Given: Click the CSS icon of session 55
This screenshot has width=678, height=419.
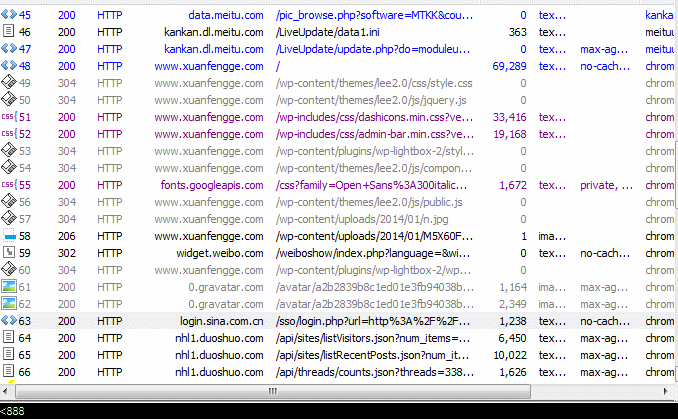Looking at the screenshot, I should coord(9,185).
